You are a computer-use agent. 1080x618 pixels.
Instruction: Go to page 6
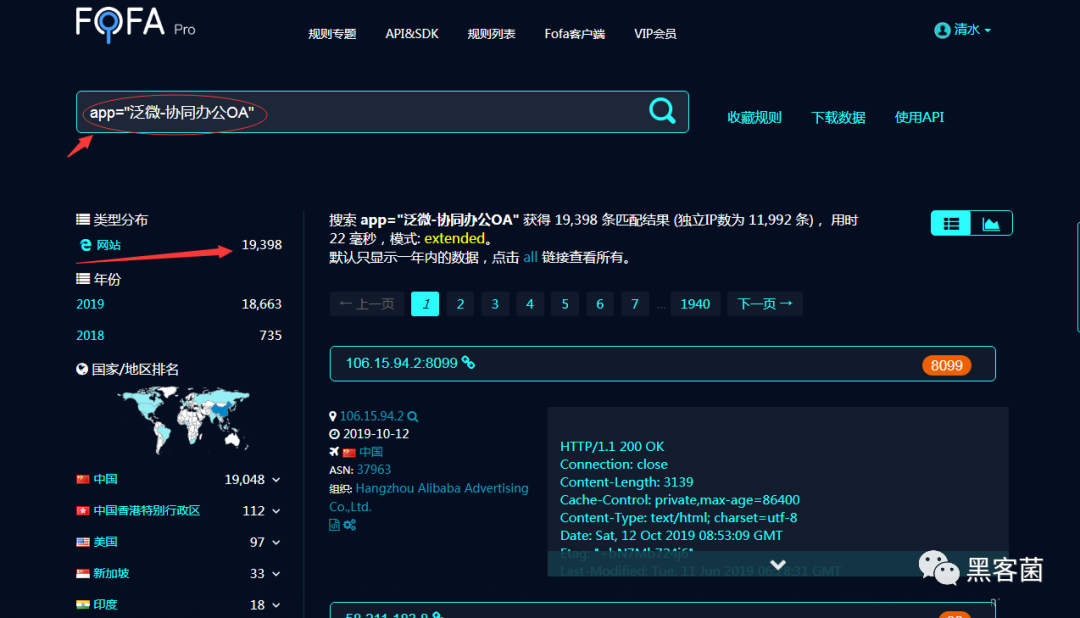600,304
